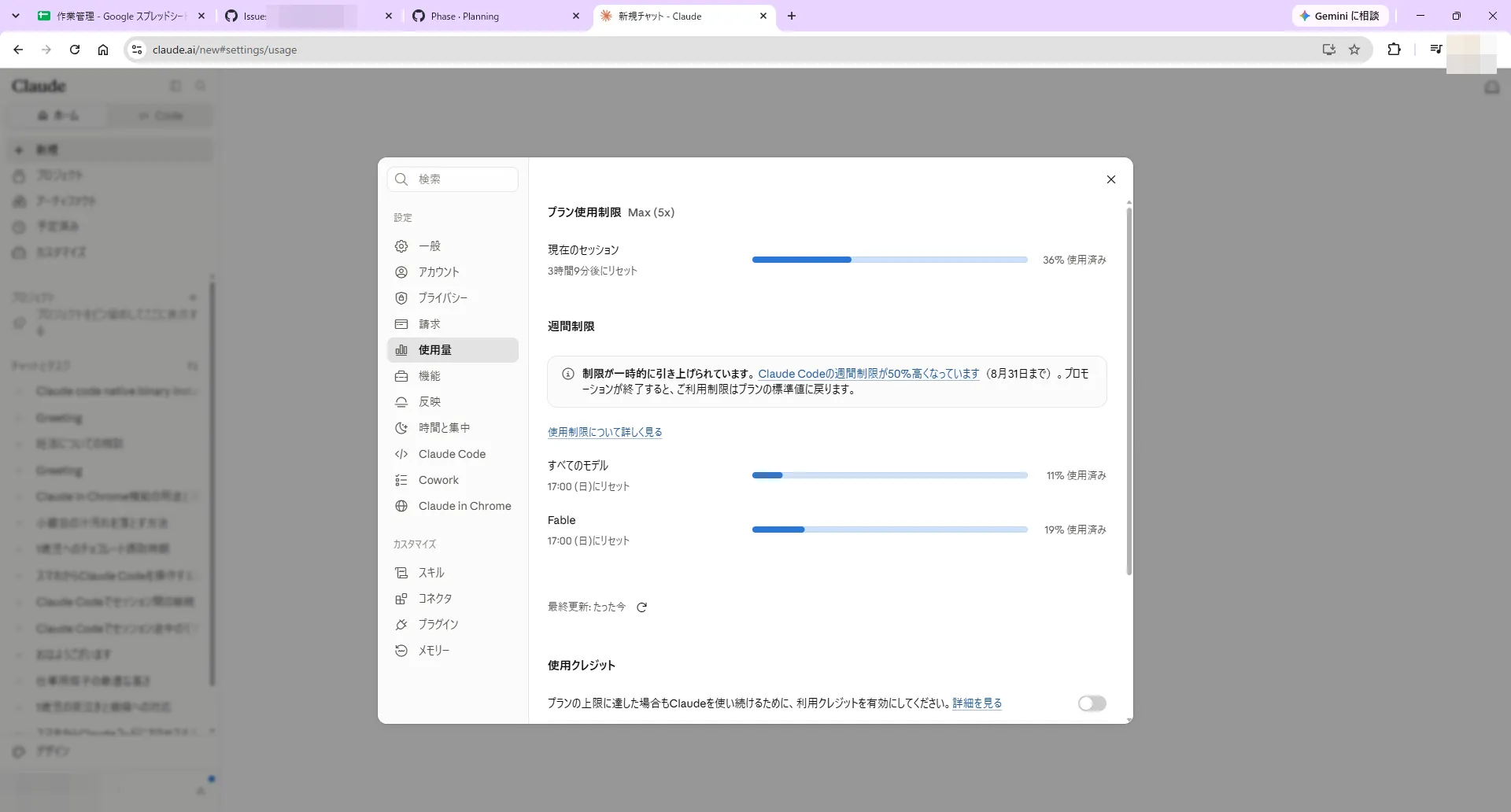
Task: View site information icon in address bar
Action: tap(136, 50)
